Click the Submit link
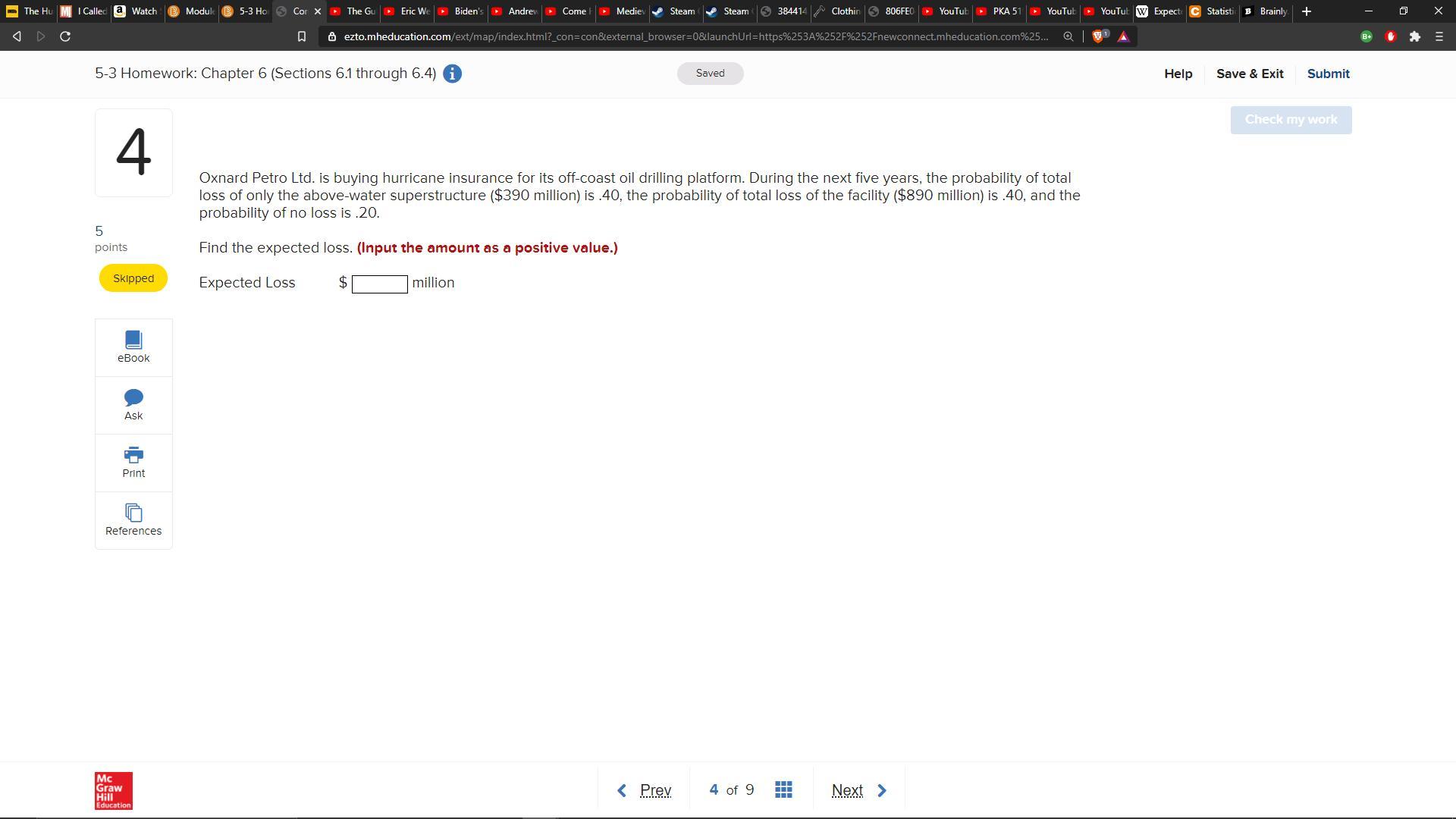Screen dimensions: 1456x819 click(1328, 74)
